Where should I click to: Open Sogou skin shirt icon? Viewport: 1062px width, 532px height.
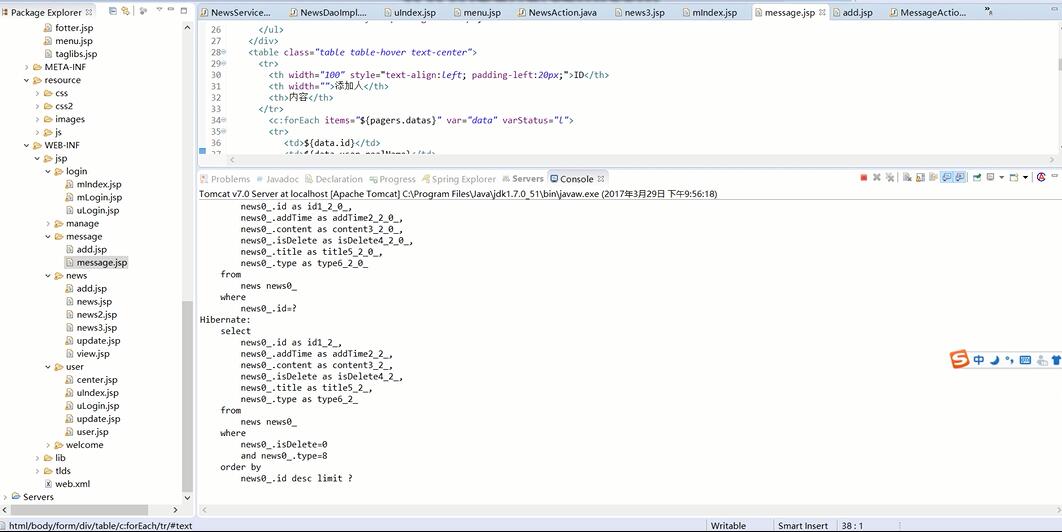[x=1056, y=360]
